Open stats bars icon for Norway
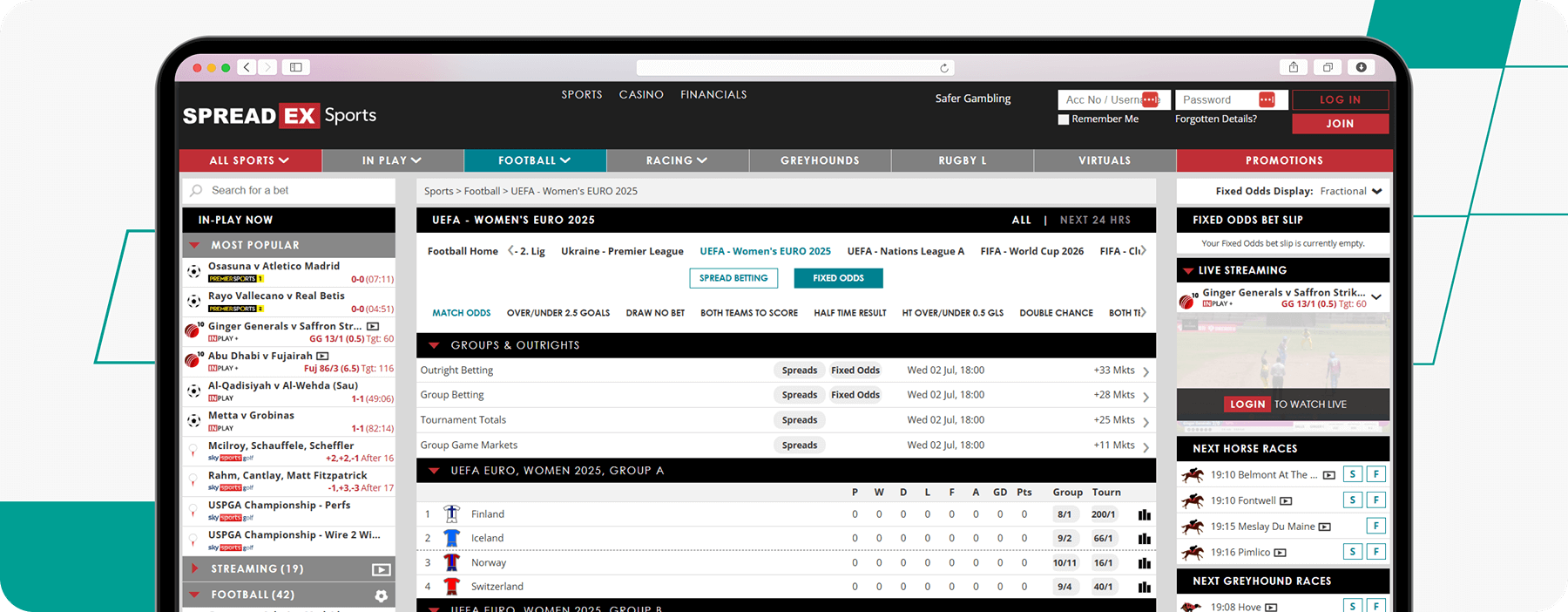 pyautogui.click(x=1144, y=563)
